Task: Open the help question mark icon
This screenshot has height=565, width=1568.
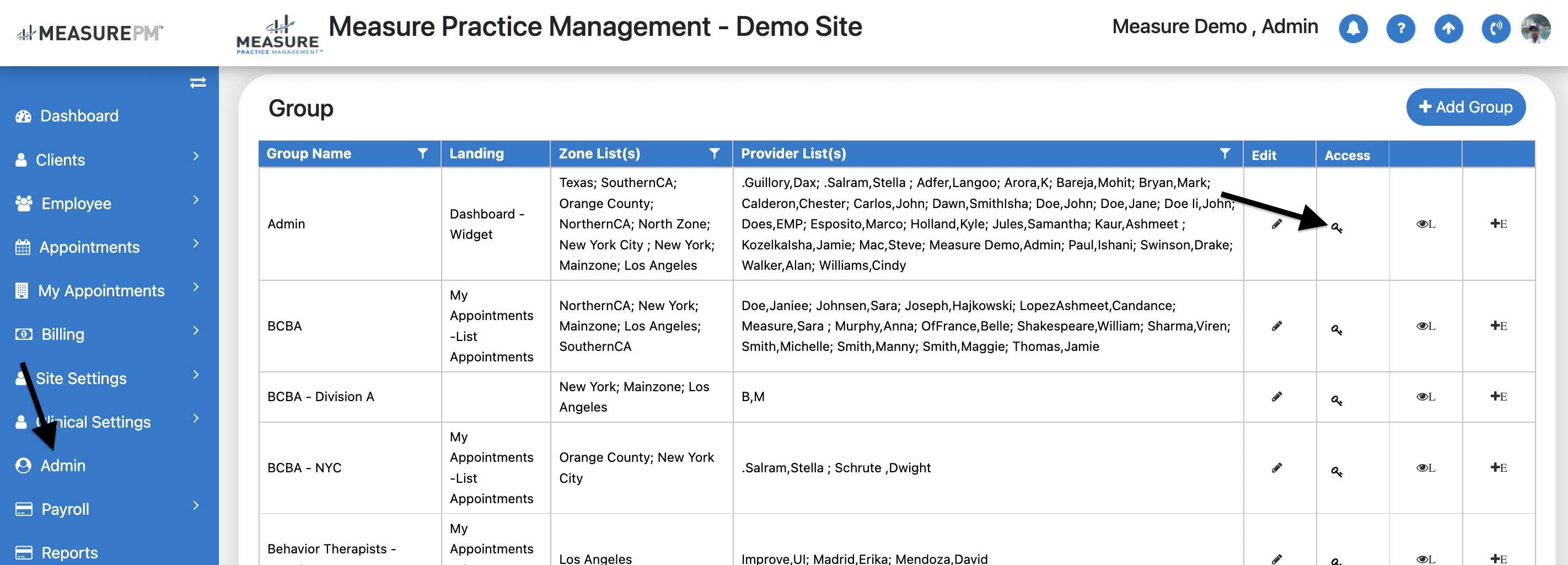Action: (1400, 29)
